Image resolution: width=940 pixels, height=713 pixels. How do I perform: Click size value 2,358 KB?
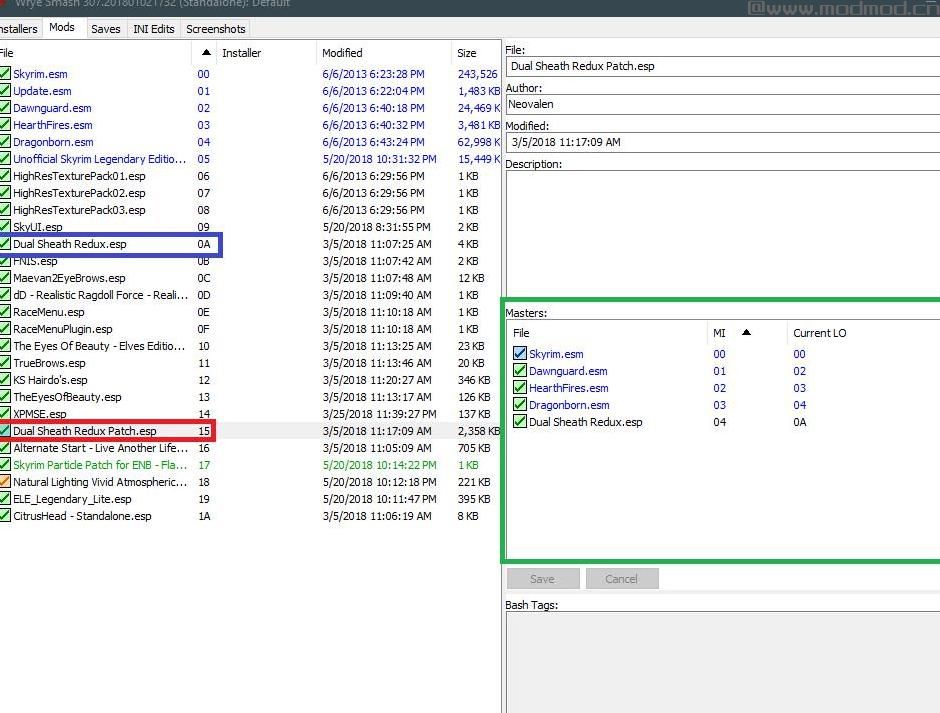(479, 431)
